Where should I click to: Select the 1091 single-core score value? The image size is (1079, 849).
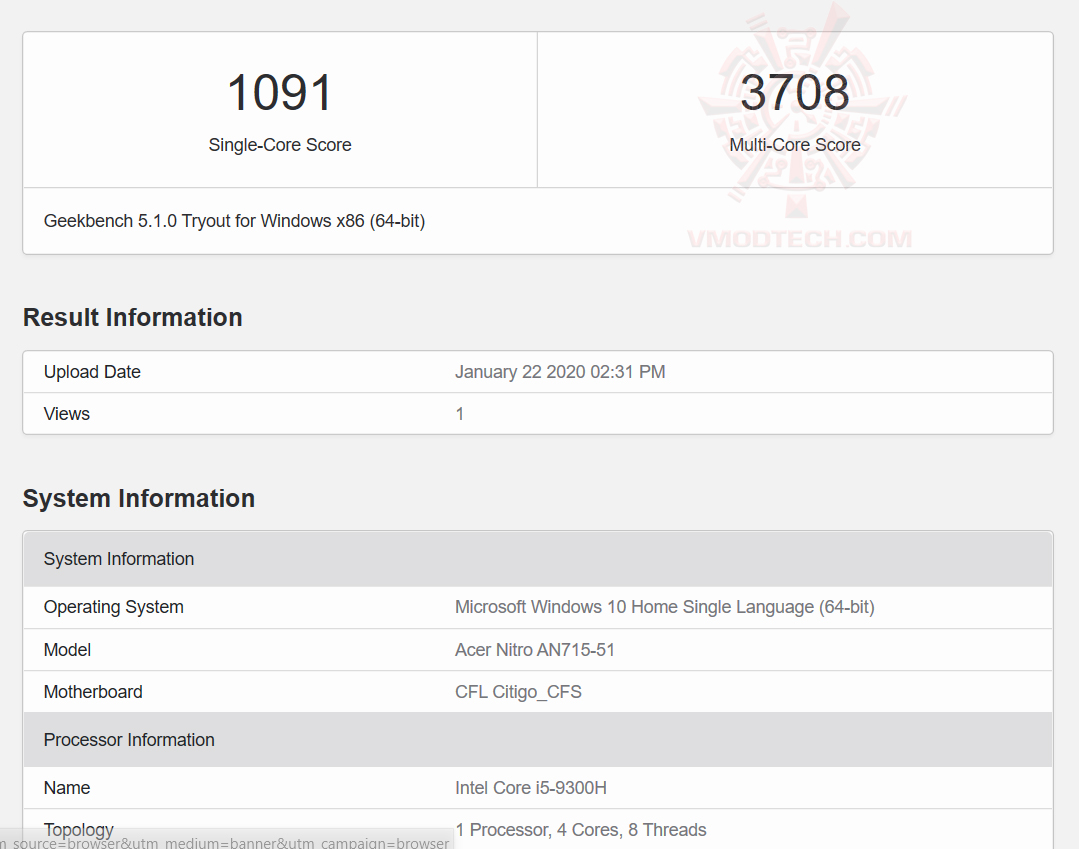[x=279, y=92]
